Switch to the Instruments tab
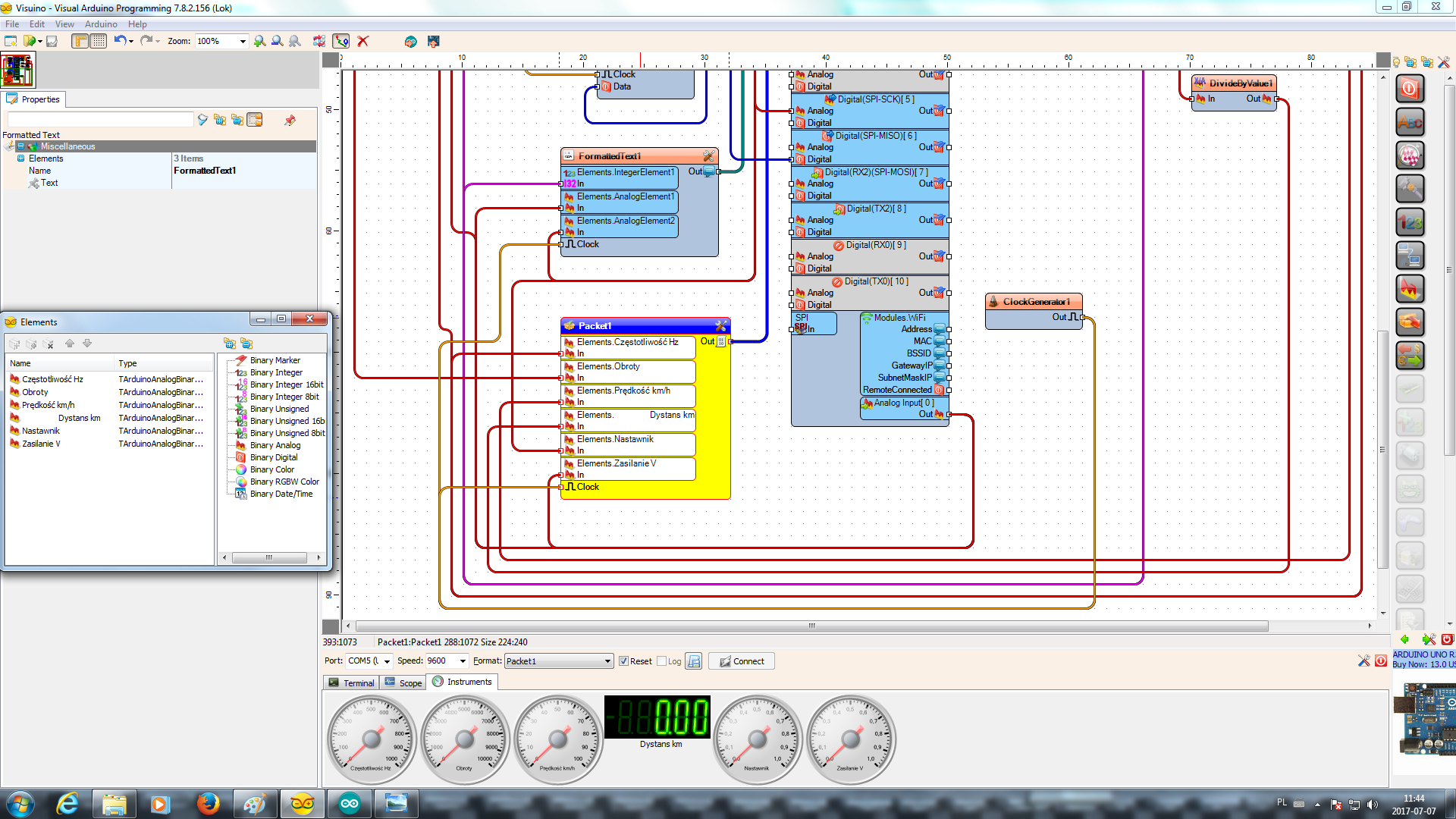This screenshot has width=1456, height=819. [462, 682]
